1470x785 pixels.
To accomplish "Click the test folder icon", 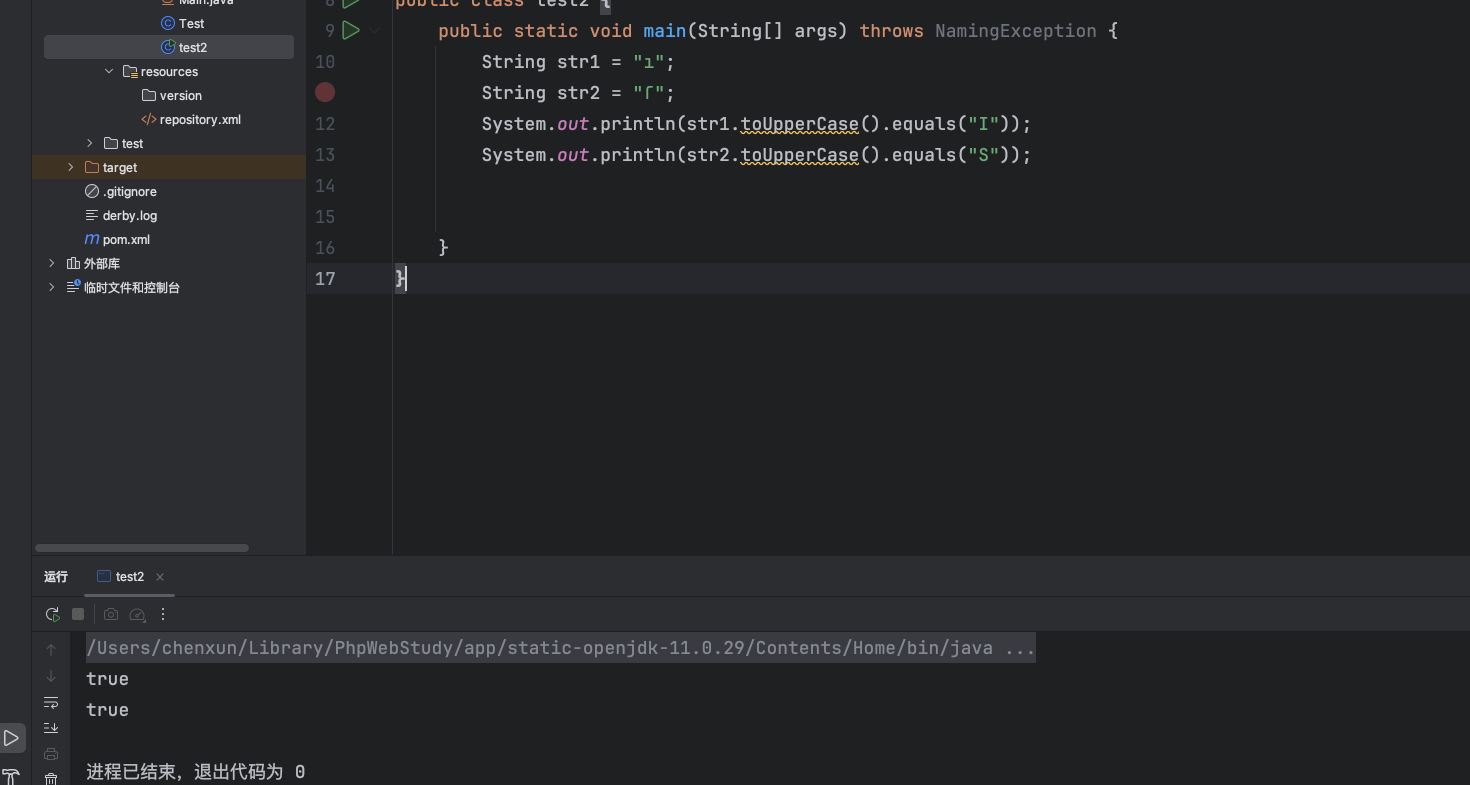I will pyautogui.click(x=111, y=143).
